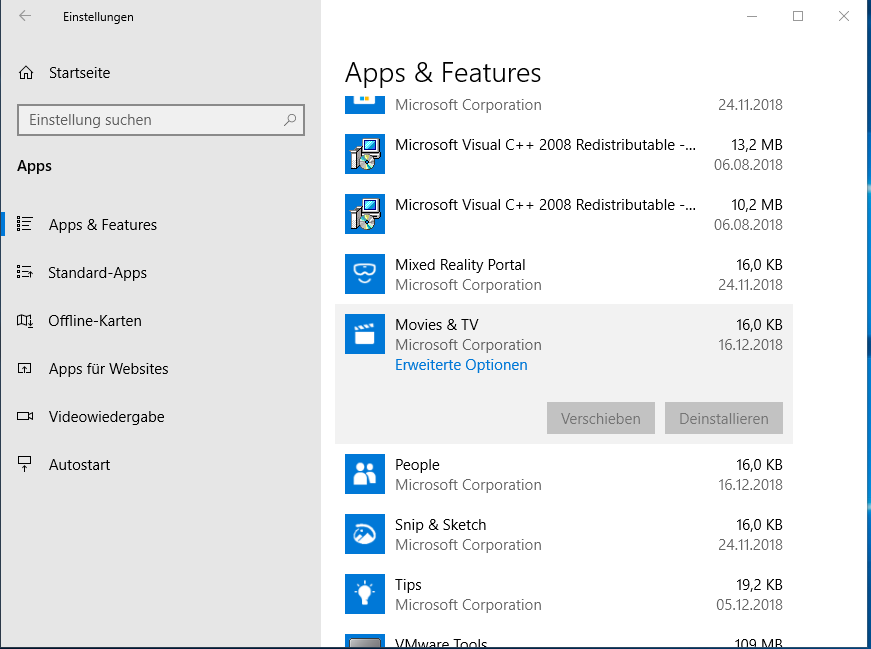Click the Verschieben button
This screenshot has height=649, width=871.
tap(600, 418)
